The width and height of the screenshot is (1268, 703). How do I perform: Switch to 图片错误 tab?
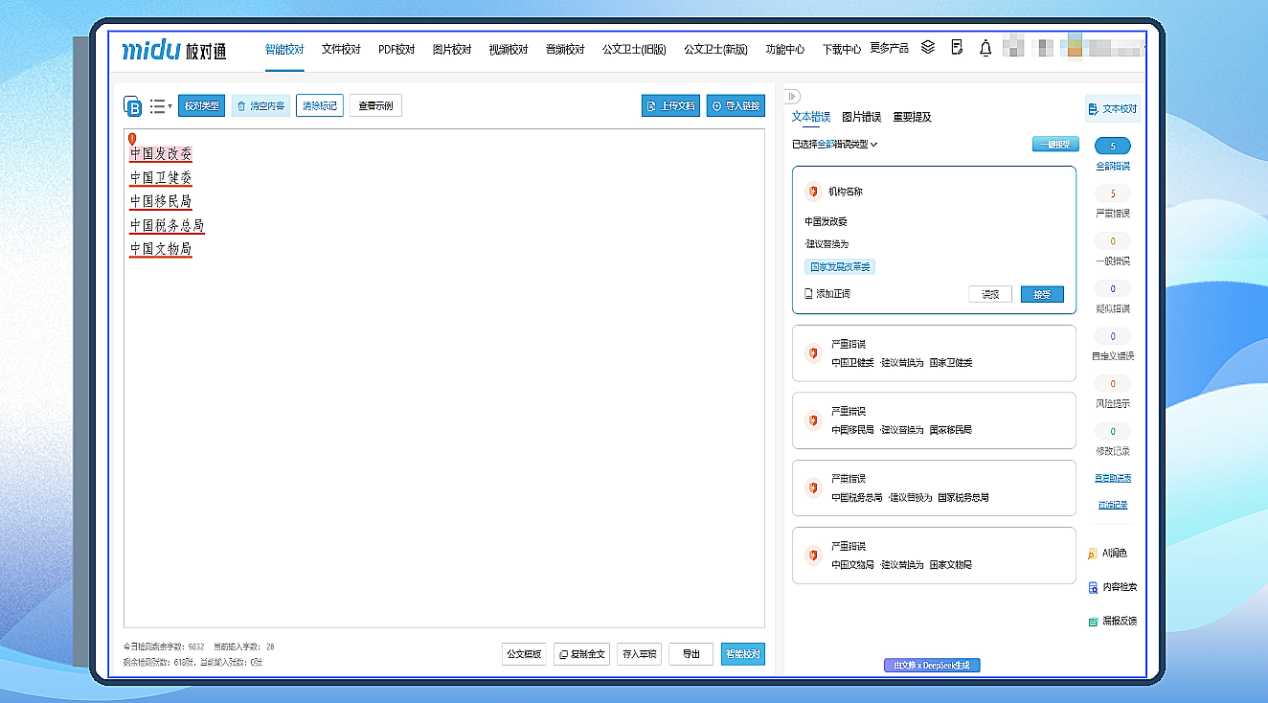pyautogui.click(x=861, y=117)
